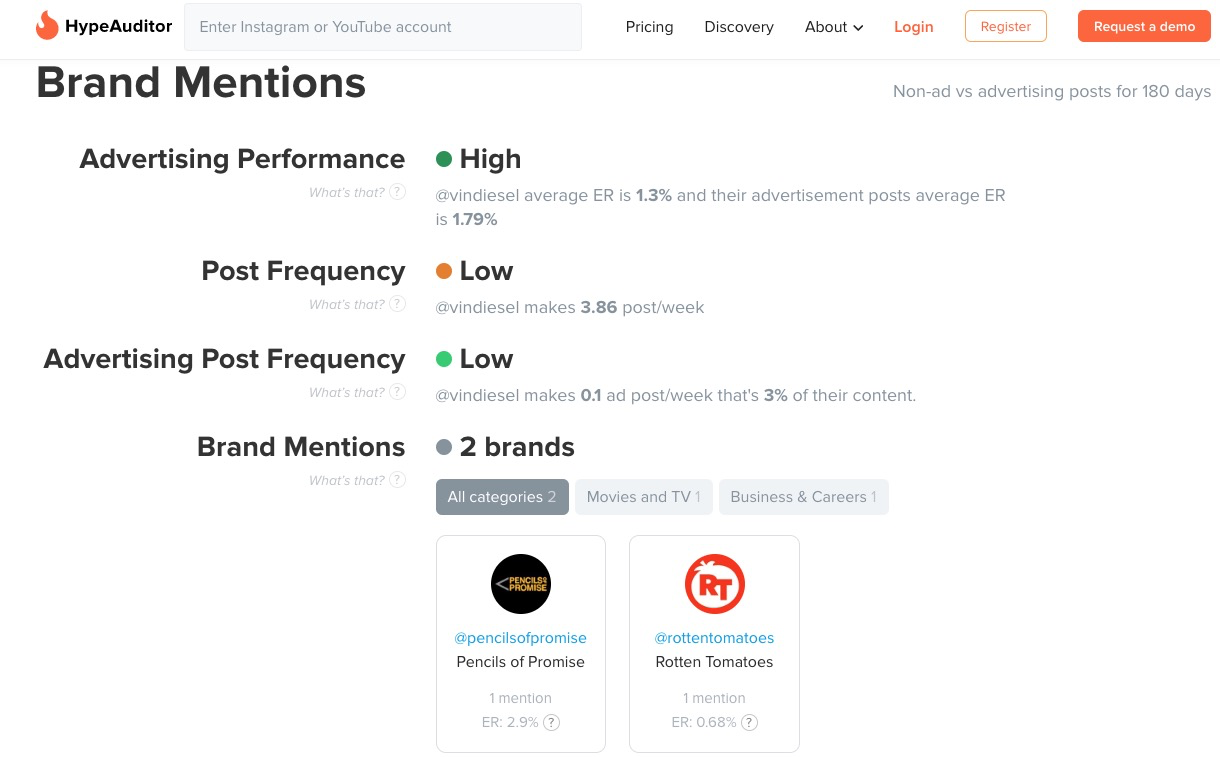The width and height of the screenshot is (1220, 757).
Task: Click the Login link
Action: point(913,27)
